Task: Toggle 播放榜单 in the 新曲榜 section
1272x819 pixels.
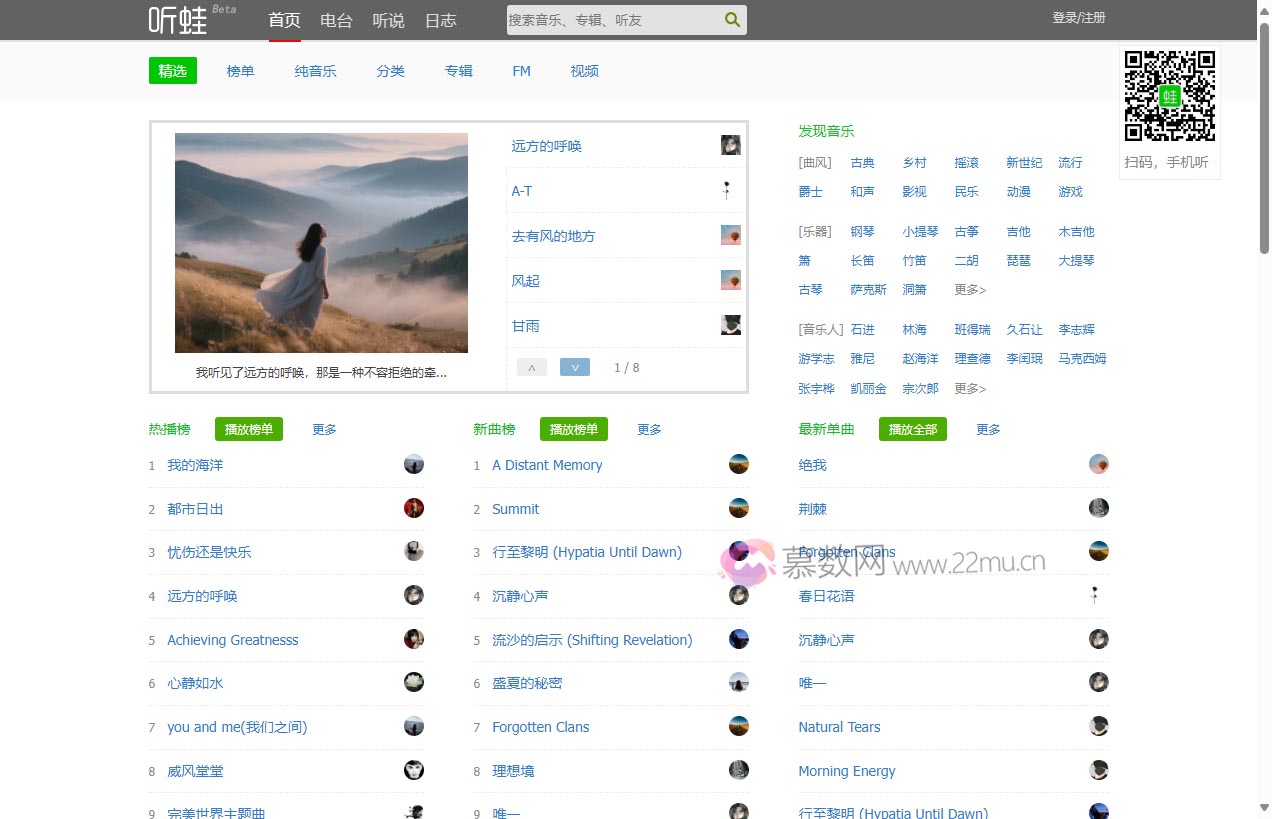Action: tap(573, 429)
